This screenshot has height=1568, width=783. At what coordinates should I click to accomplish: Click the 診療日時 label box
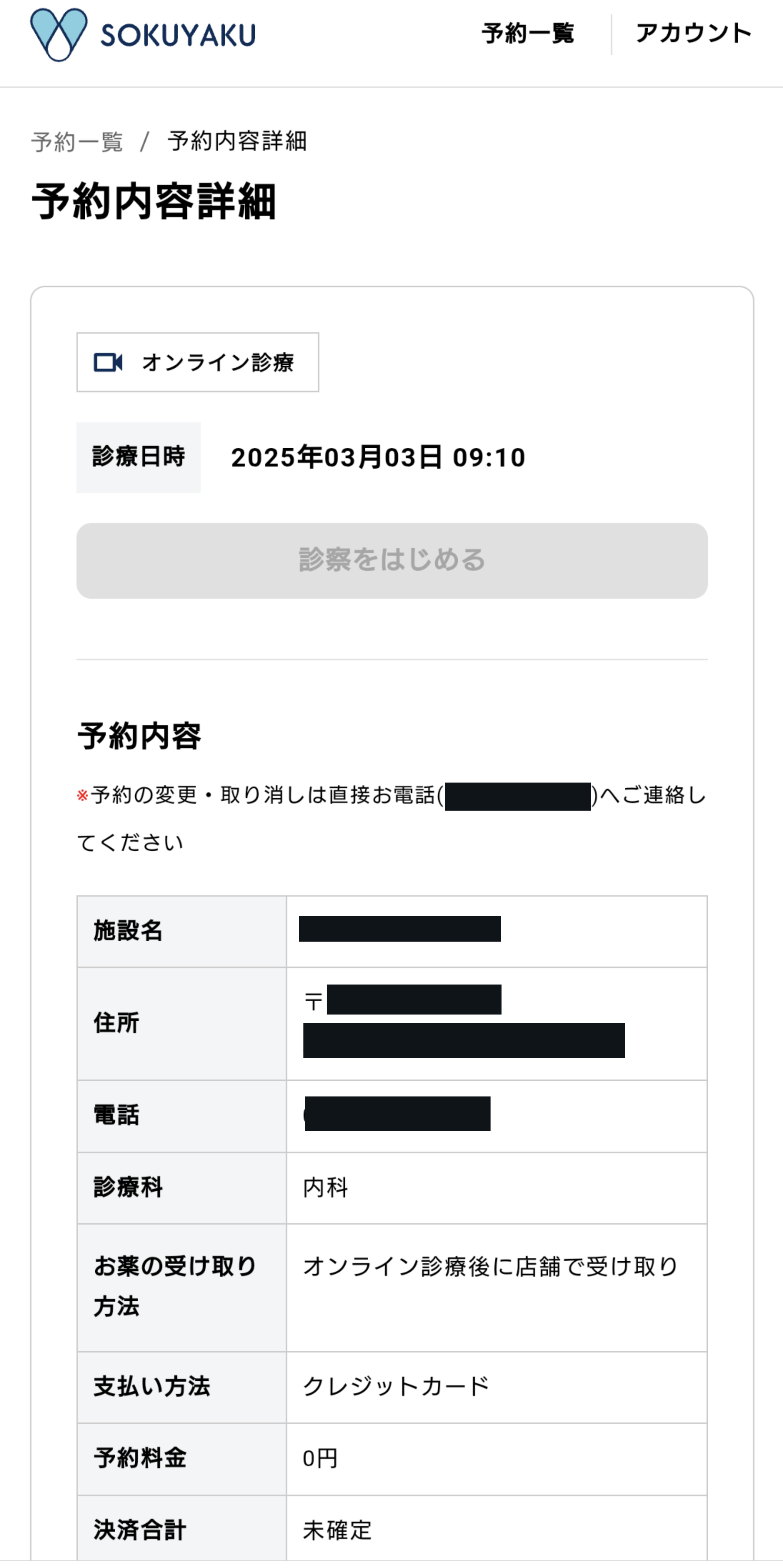(139, 457)
